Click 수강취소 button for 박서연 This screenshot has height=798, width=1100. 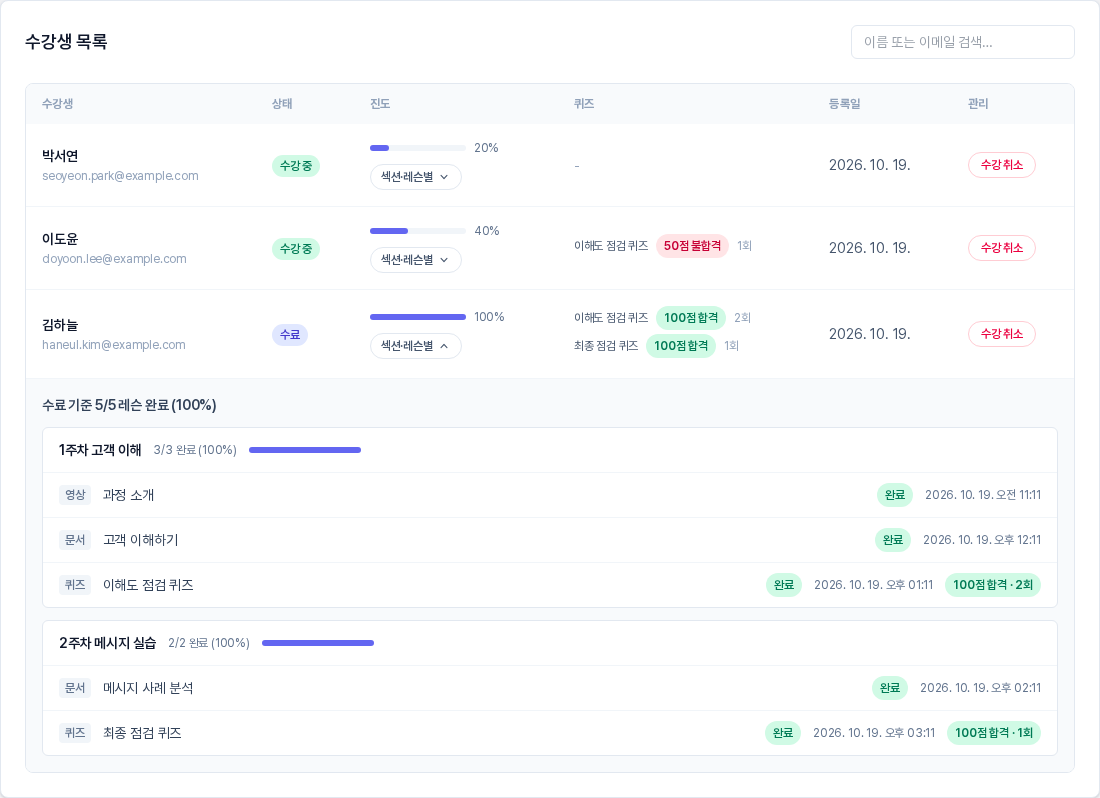coord(1002,165)
